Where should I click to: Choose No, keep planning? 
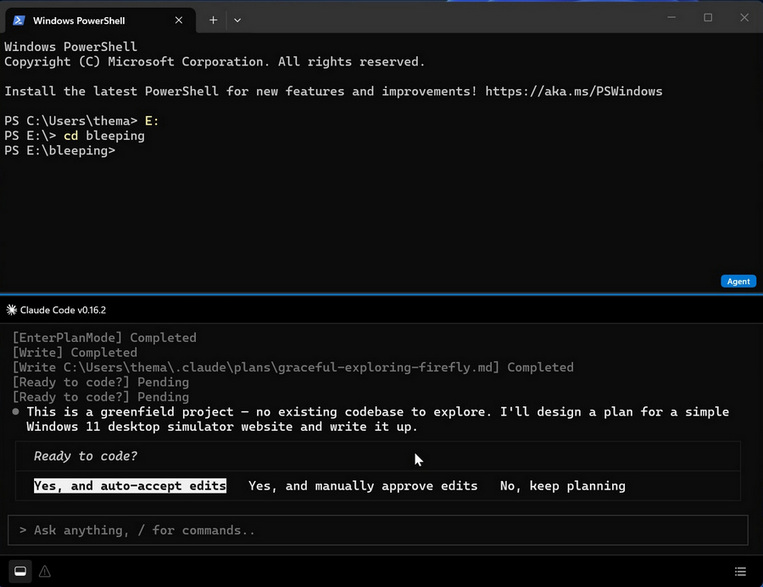click(563, 486)
